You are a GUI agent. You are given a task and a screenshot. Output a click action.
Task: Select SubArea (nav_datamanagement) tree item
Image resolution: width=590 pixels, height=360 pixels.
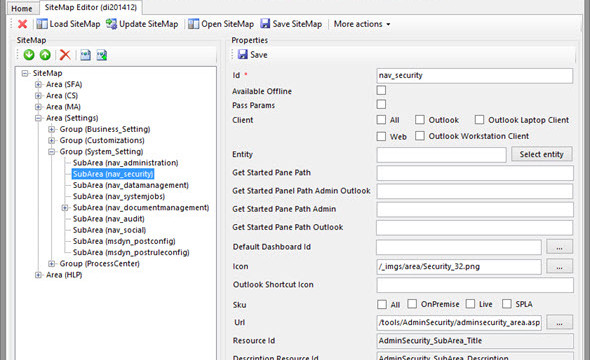click(x=131, y=185)
